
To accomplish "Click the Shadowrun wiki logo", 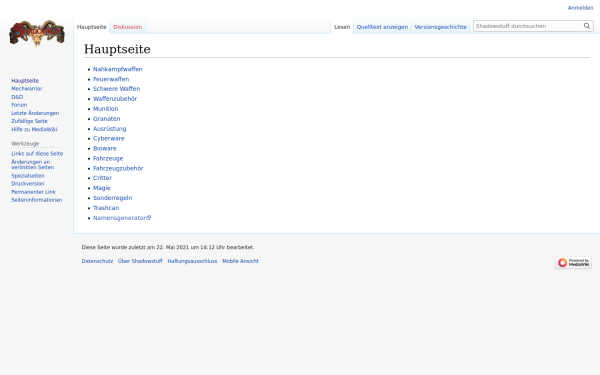I will 37,33.
